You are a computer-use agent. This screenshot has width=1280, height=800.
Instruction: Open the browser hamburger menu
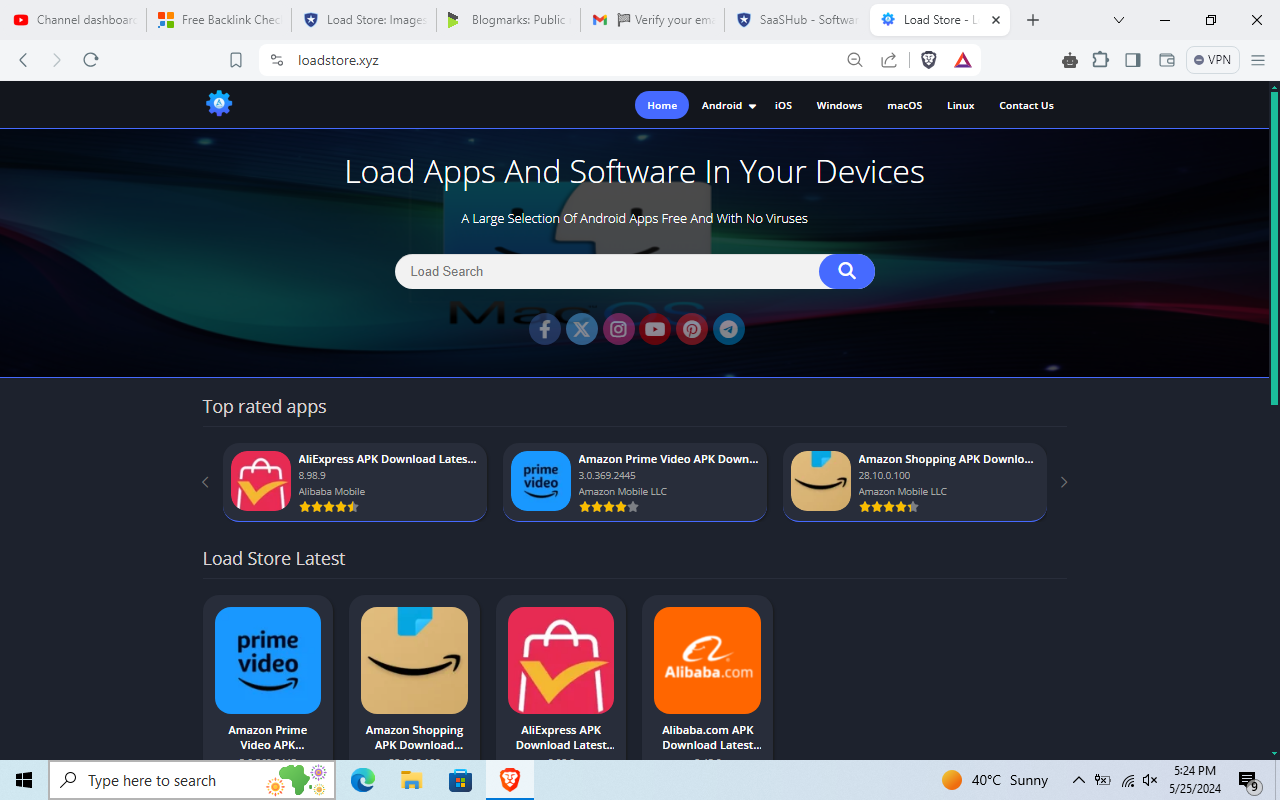(1258, 60)
